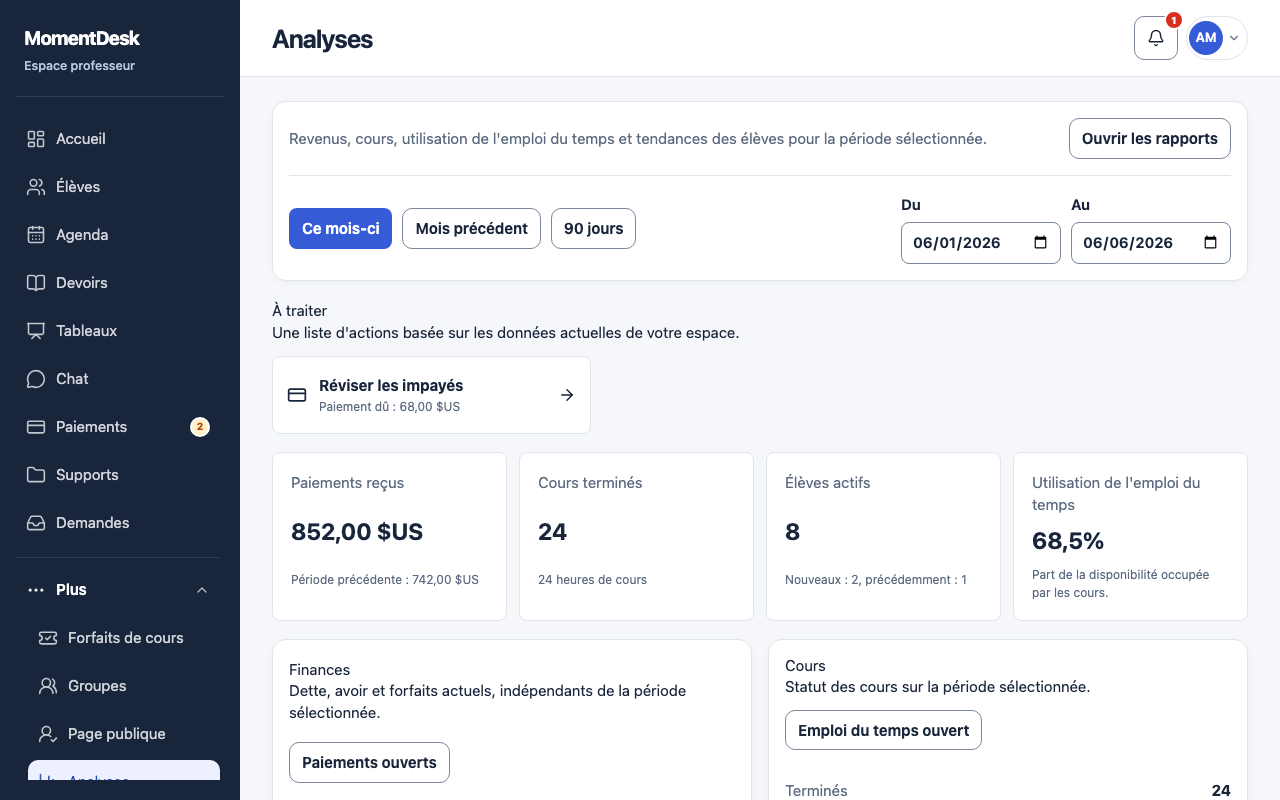Click the Élèves people icon
The image size is (1280, 800).
click(x=36, y=187)
